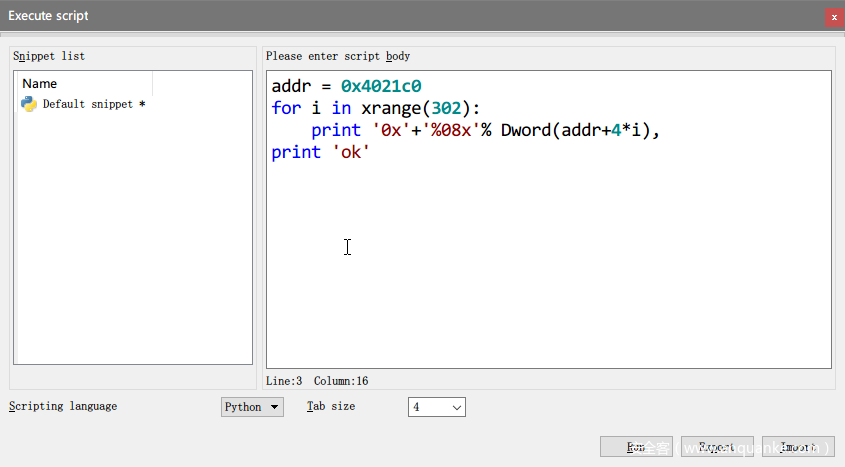The image size is (845, 467).
Task: Click the Tab size label
Action: coord(331,406)
